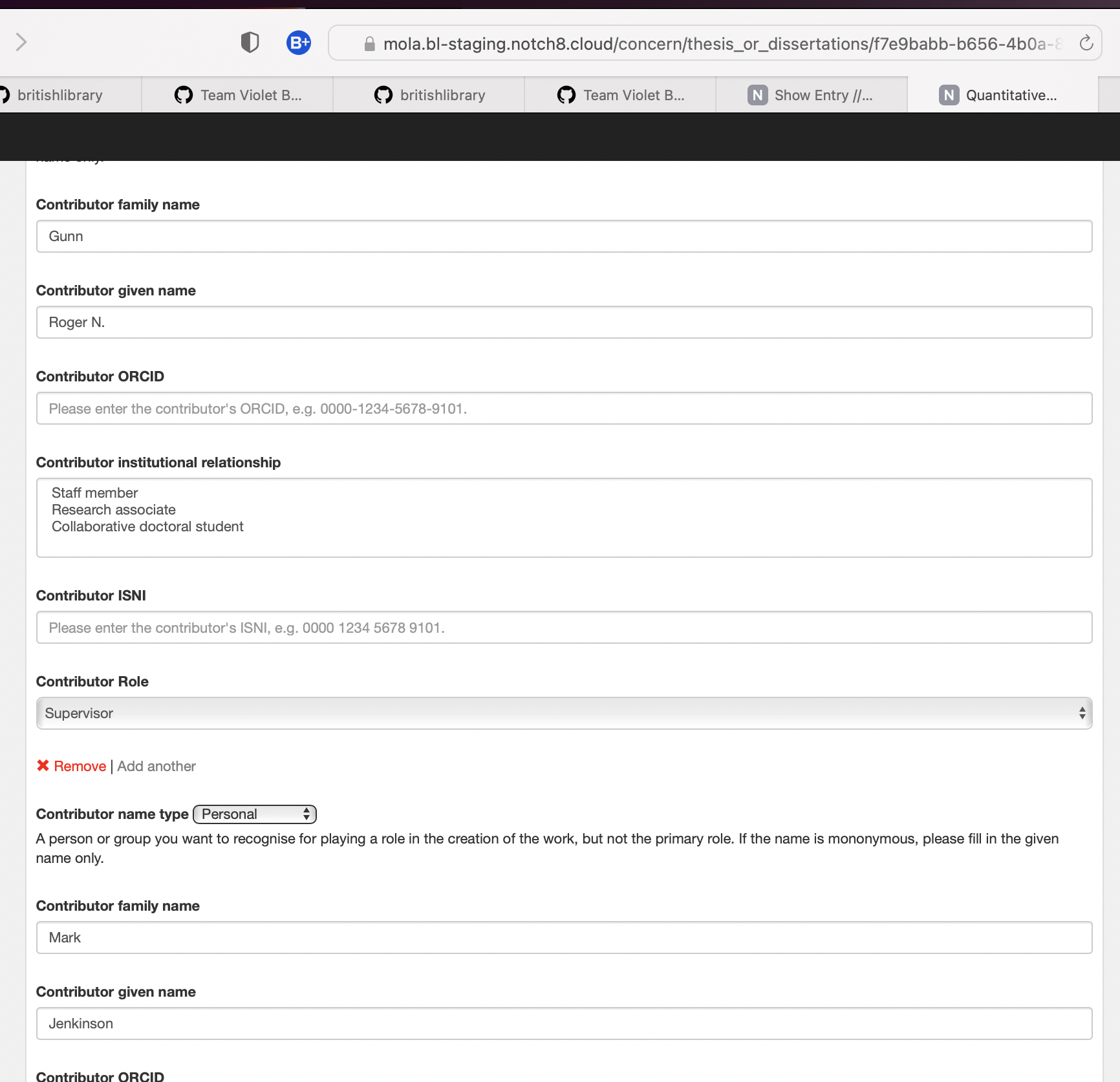
Task: Reload the current page
Action: coord(1086,42)
